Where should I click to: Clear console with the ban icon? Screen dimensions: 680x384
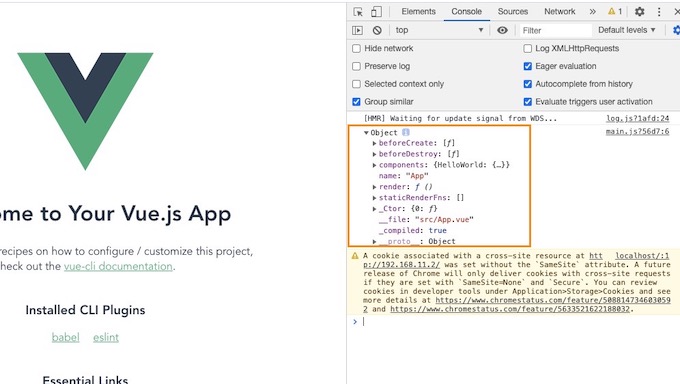(377, 30)
